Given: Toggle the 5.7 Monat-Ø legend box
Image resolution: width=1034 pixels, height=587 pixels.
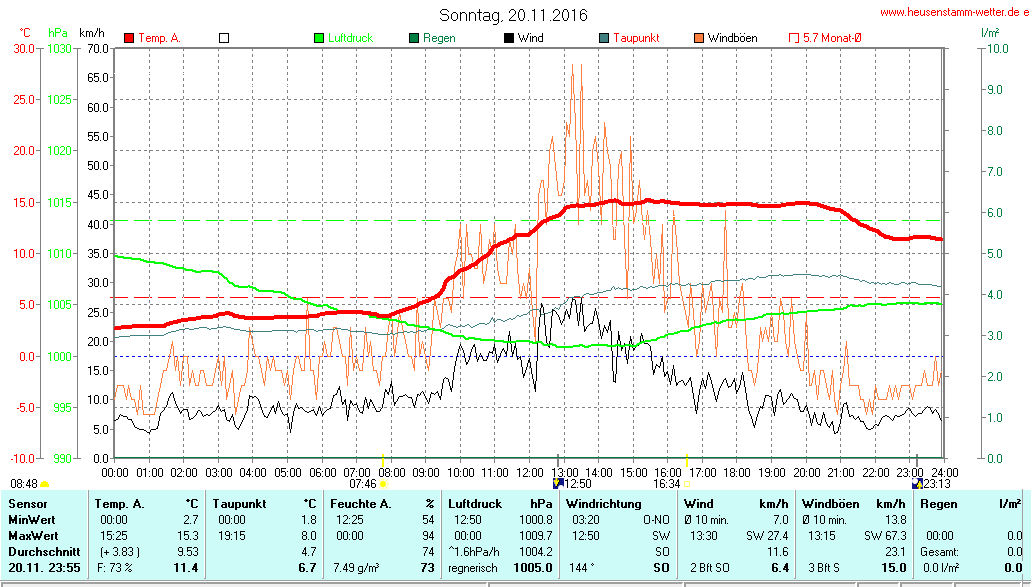Looking at the screenshot, I should coord(794,38).
